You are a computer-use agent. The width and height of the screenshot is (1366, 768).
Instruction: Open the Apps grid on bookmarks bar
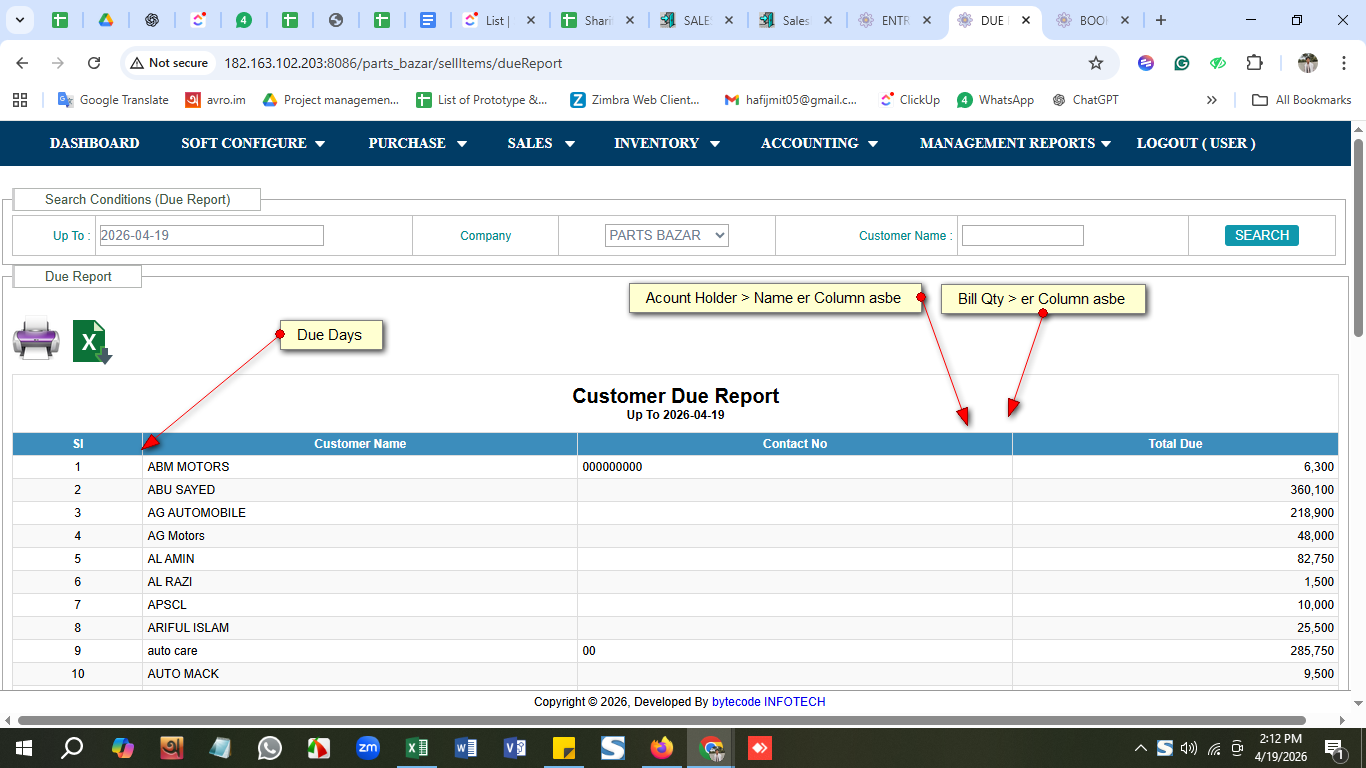pyautogui.click(x=20, y=100)
